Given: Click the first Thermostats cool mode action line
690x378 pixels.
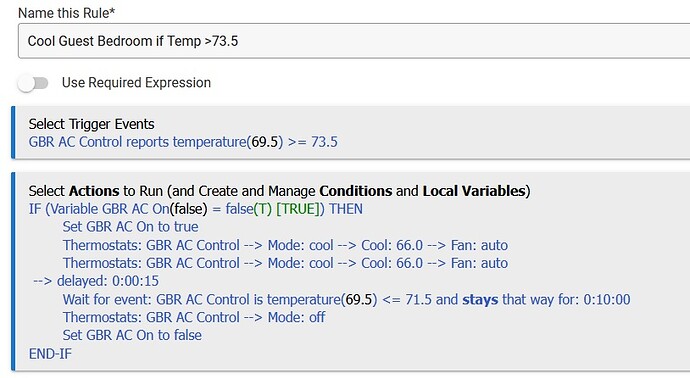Looking at the screenshot, I should tap(285, 245).
